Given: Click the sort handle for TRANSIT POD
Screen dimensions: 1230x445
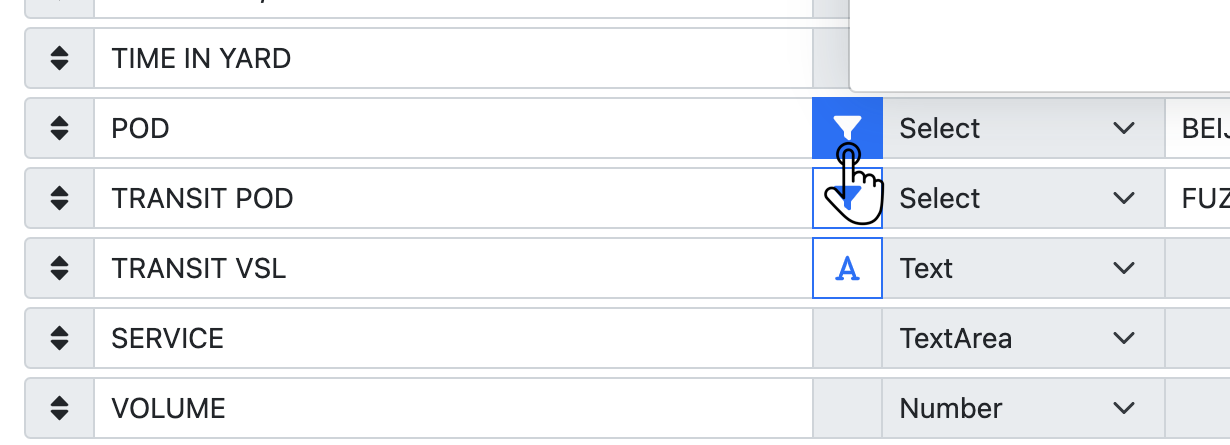Looking at the screenshot, I should (60, 198).
